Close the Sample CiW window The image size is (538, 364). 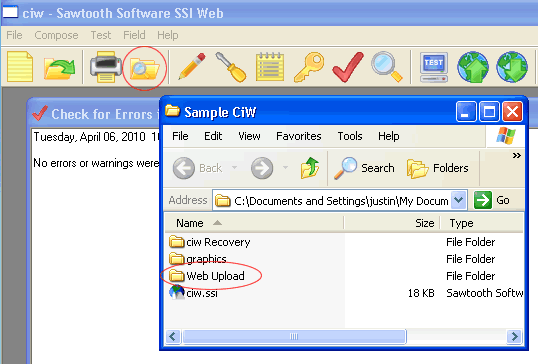[x=512, y=112]
